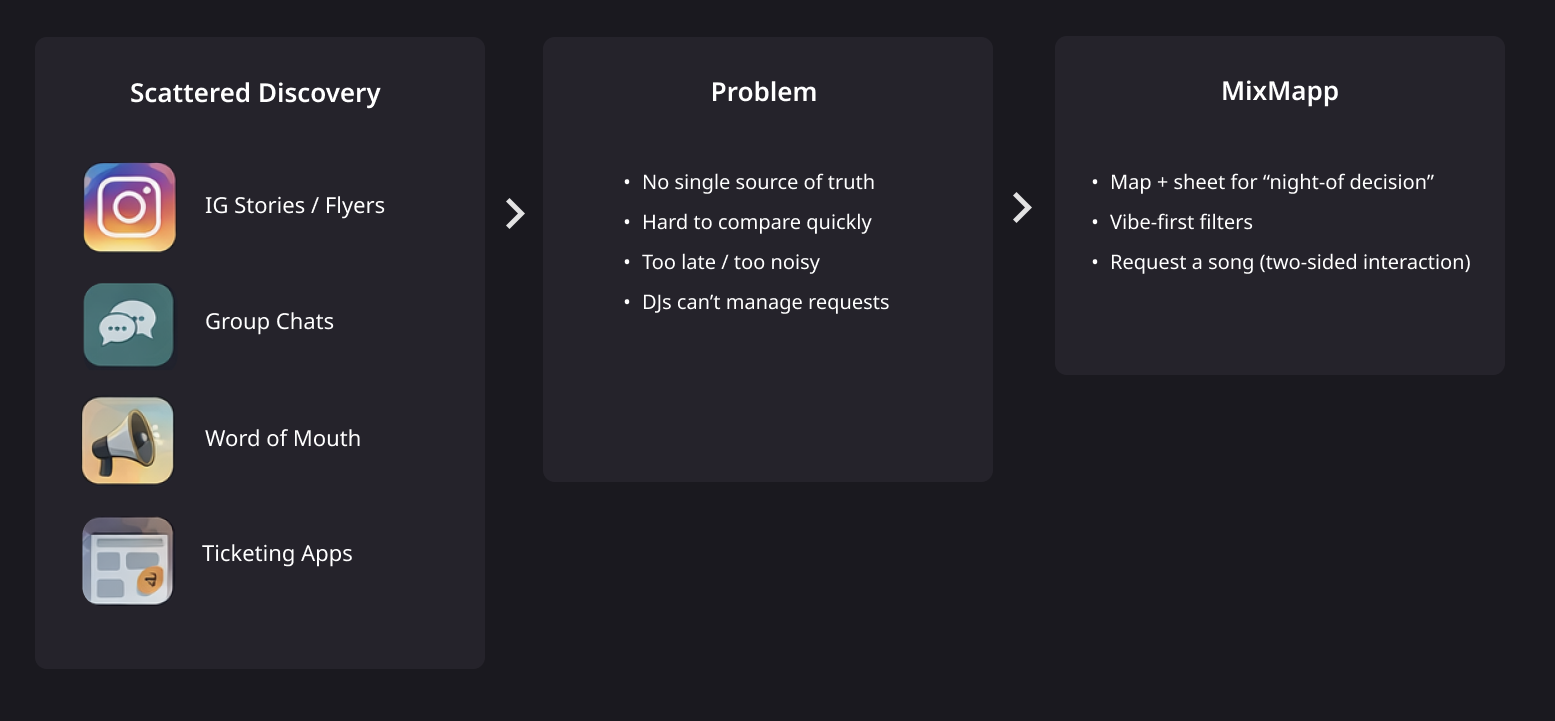Click the chevron arrow before MixMapp card
The height and width of the screenshot is (721, 1555).
coord(1022,207)
